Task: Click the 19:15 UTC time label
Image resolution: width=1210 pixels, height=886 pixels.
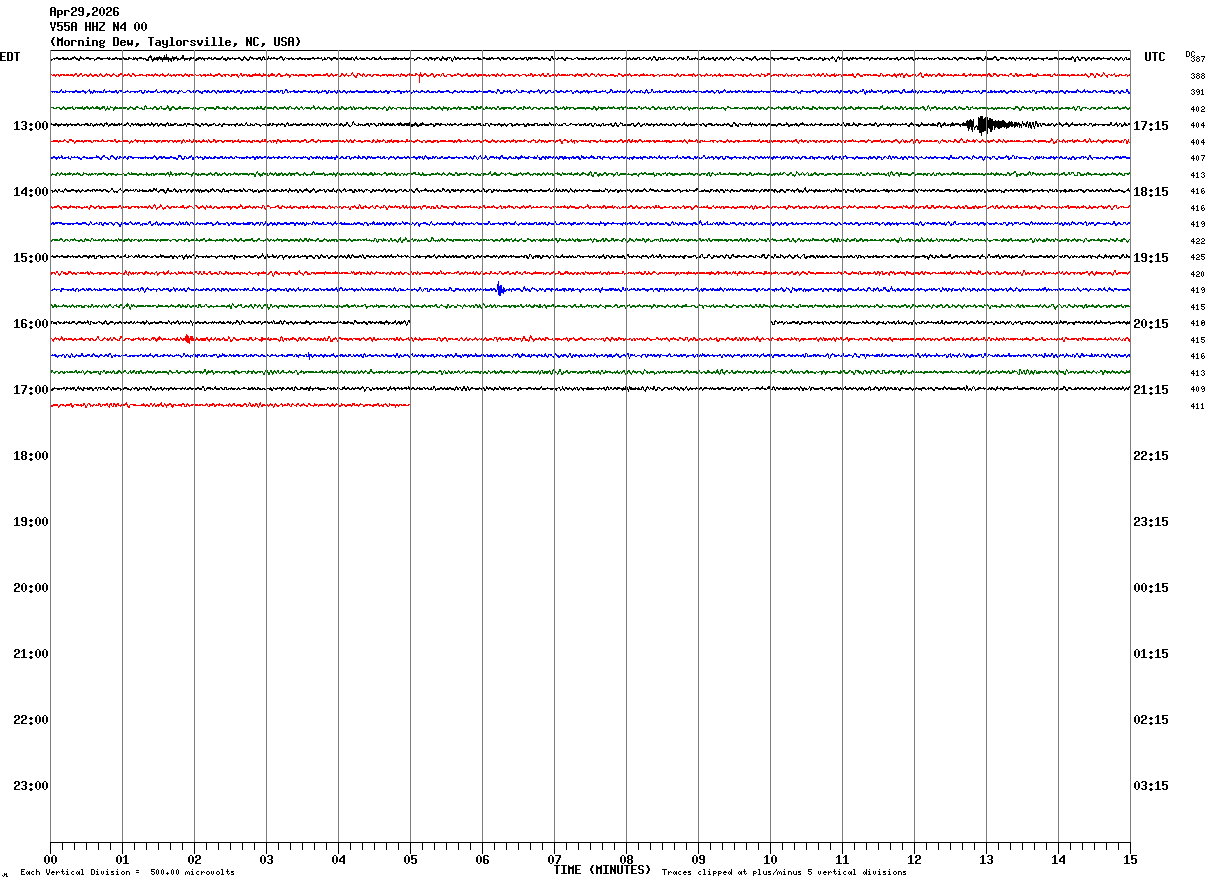Action: 1151,258
